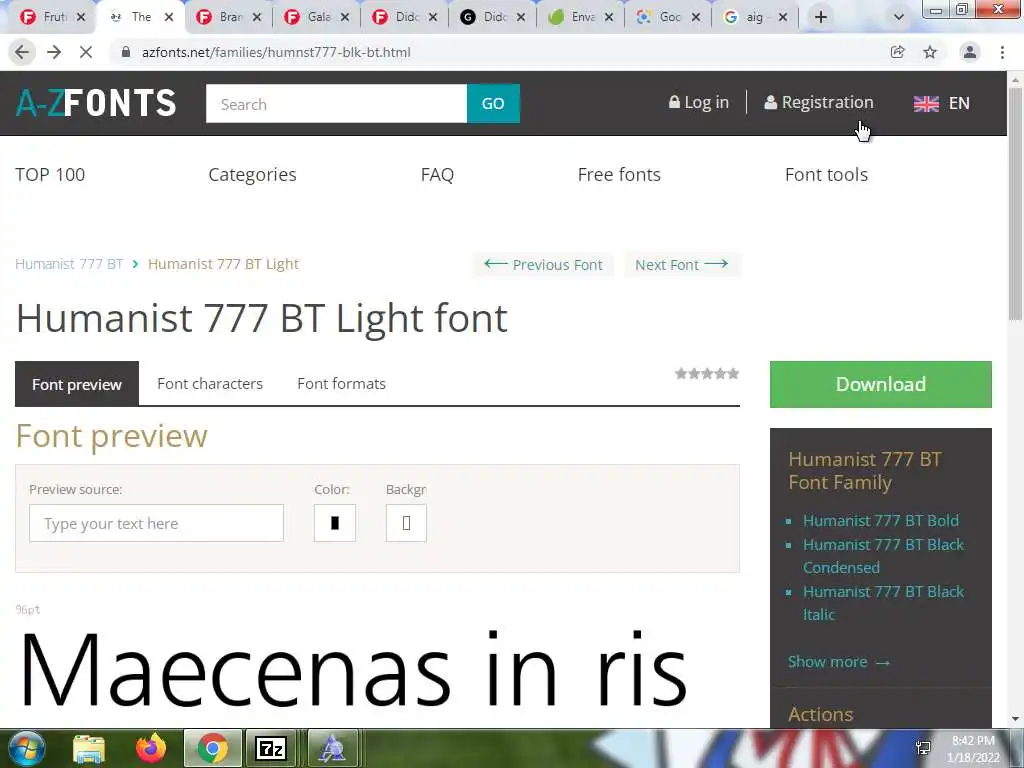Stop loading the page

86,52
